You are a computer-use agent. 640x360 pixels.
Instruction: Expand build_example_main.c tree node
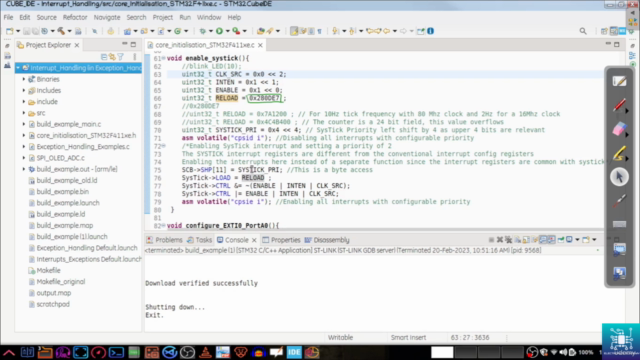(x=24, y=124)
